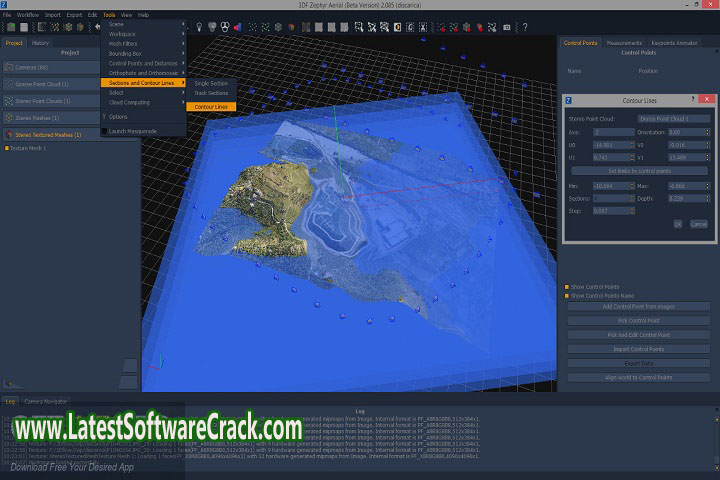
Task: Click the Stereo Meshes item icon
Action: [x=9, y=117]
